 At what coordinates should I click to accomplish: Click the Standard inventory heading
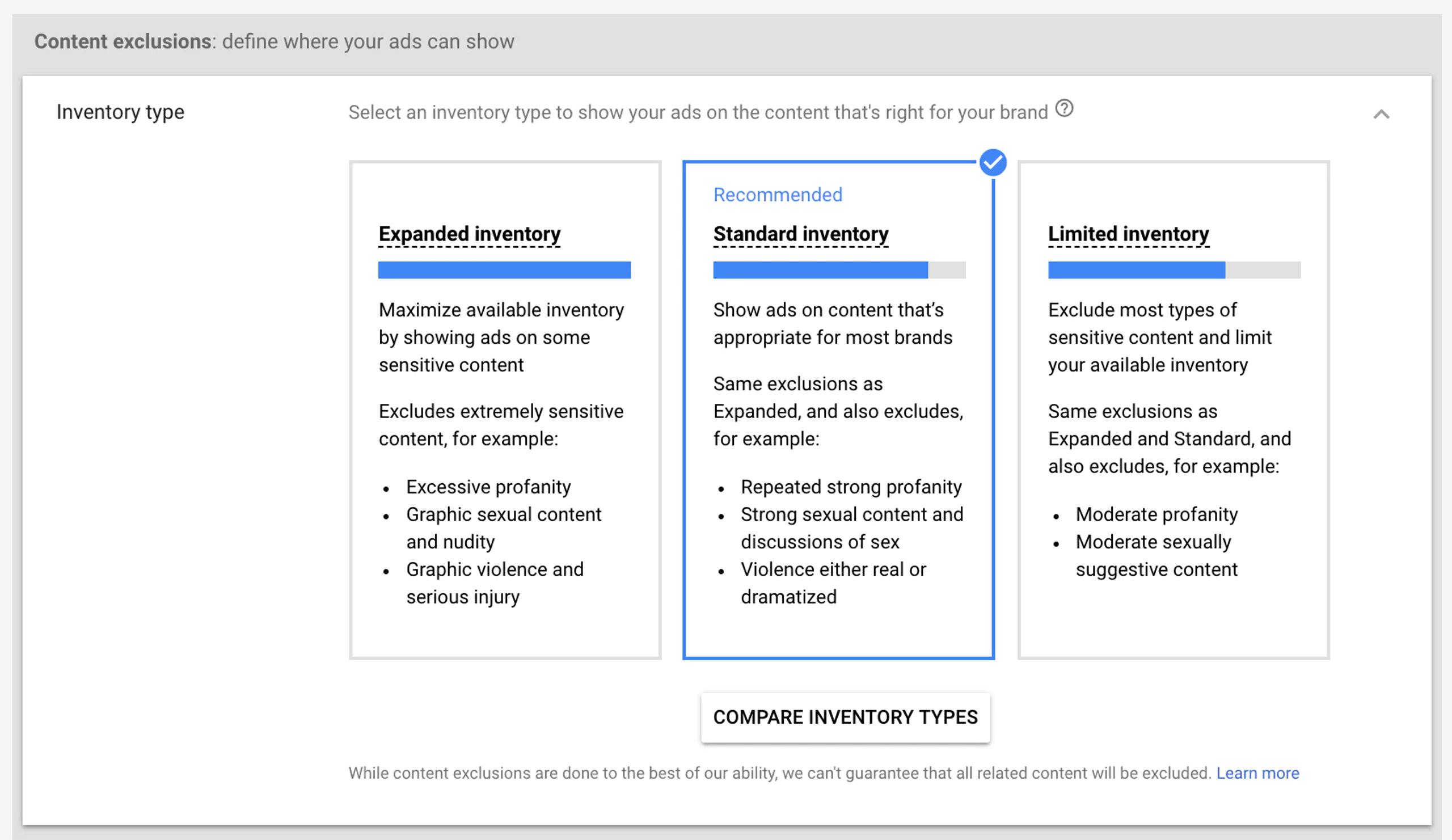click(x=800, y=234)
